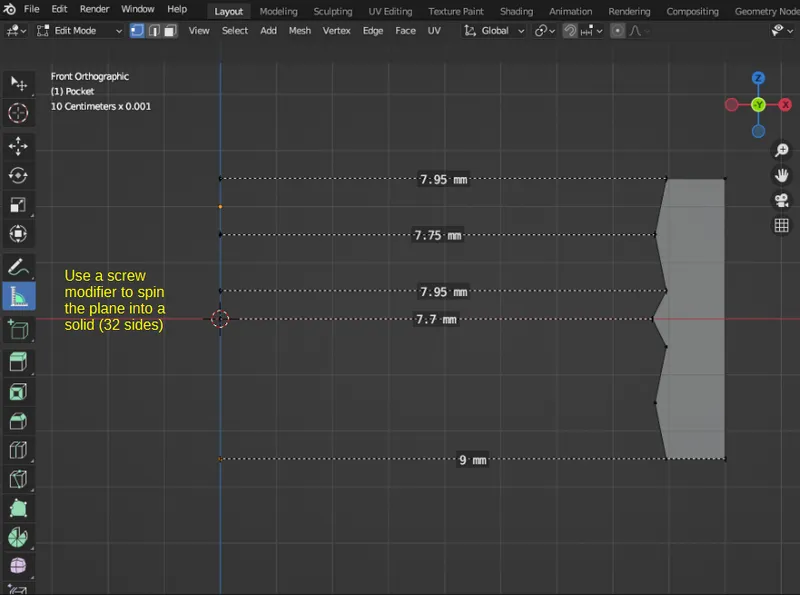Select the Scale tool

[x=18, y=205]
